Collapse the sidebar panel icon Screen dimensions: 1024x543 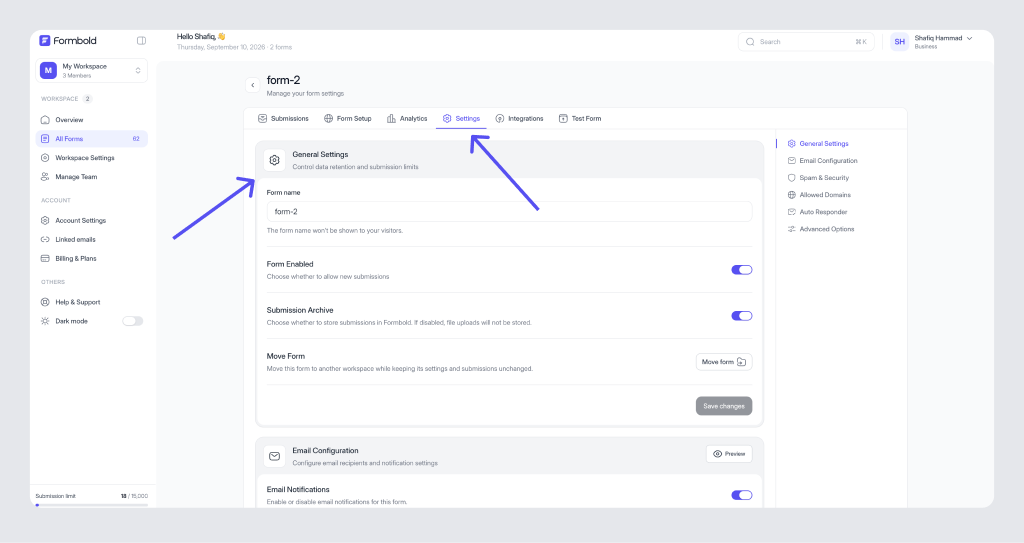141,41
